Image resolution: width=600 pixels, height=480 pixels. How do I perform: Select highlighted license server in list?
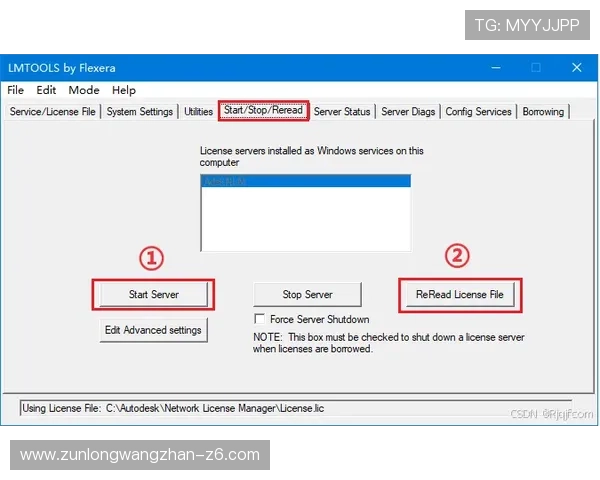(x=305, y=181)
